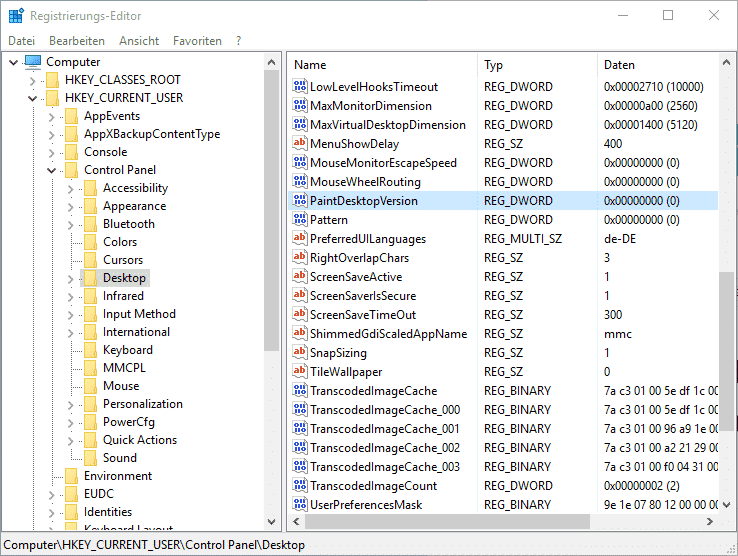Click the string icon beside ShimmedGdiScaledAppName
The height and width of the screenshot is (556, 738).
(x=300, y=333)
